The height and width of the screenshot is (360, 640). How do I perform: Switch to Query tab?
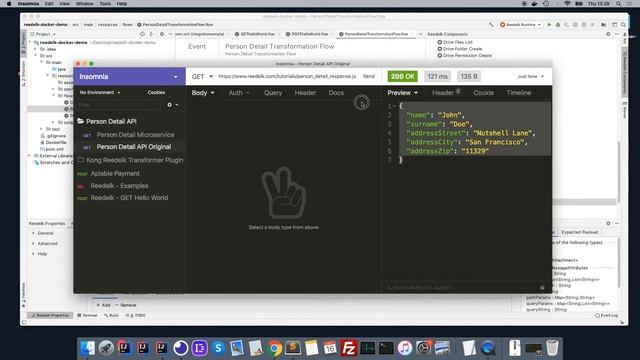(273, 93)
